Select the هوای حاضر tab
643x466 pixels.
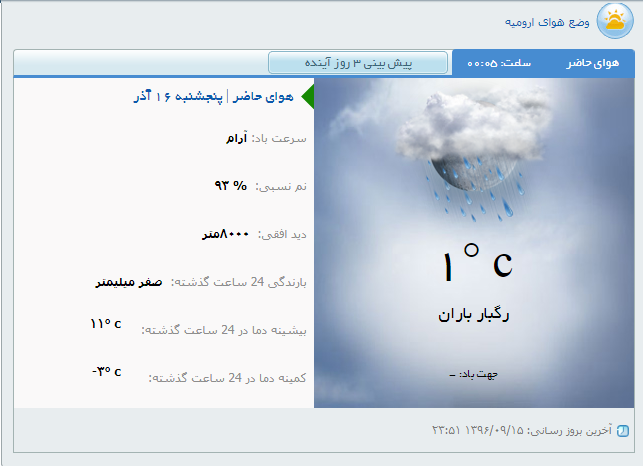click(x=593, y=63)
